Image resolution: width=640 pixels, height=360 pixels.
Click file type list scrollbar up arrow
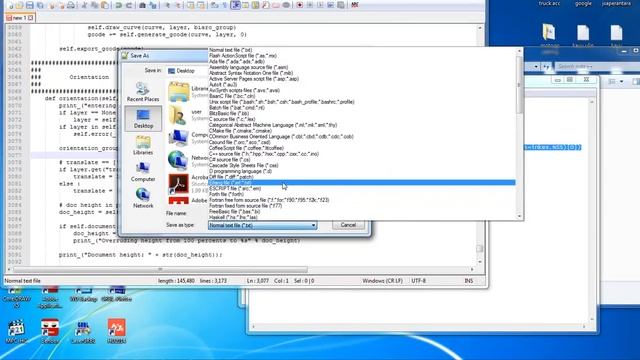520,51
